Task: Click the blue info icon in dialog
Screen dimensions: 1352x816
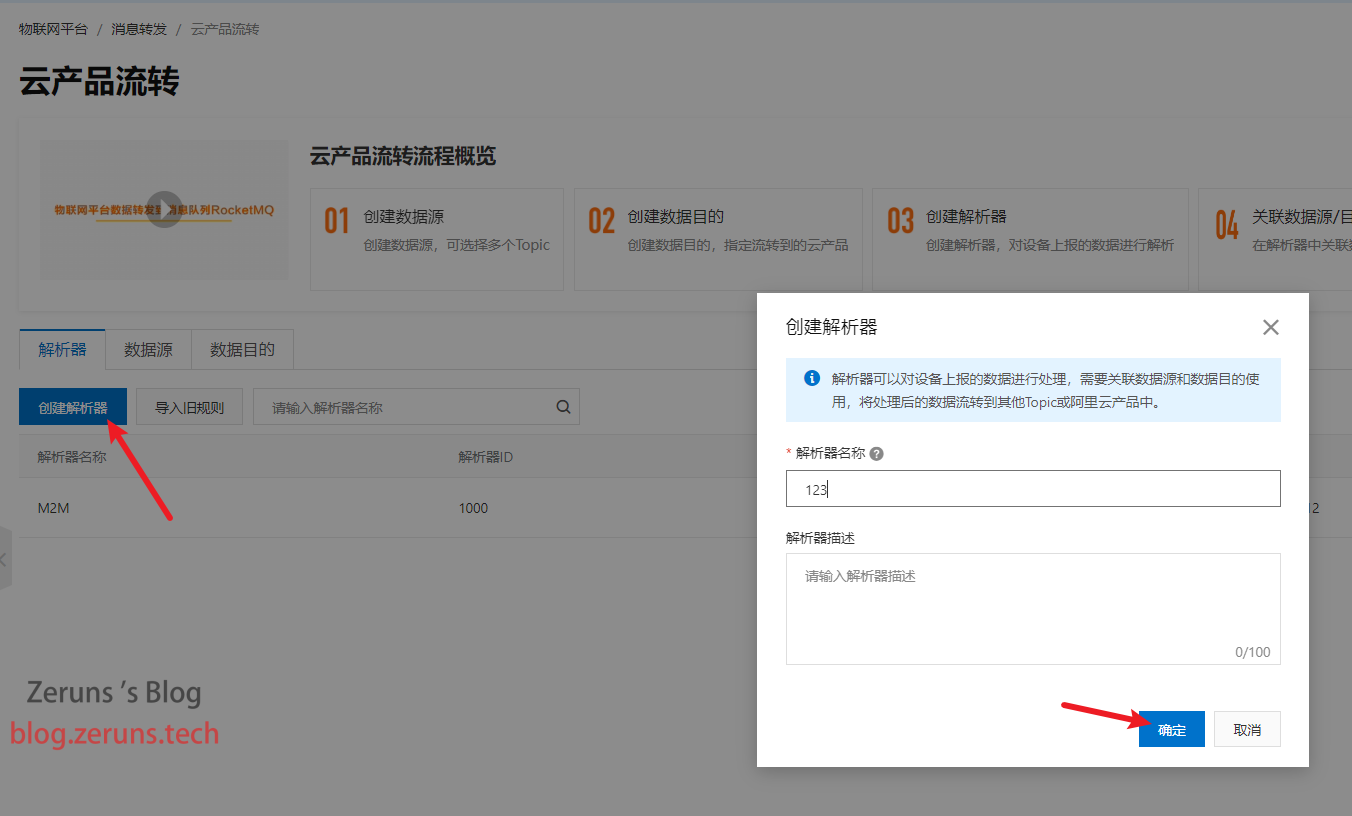Action: [812, 379]
